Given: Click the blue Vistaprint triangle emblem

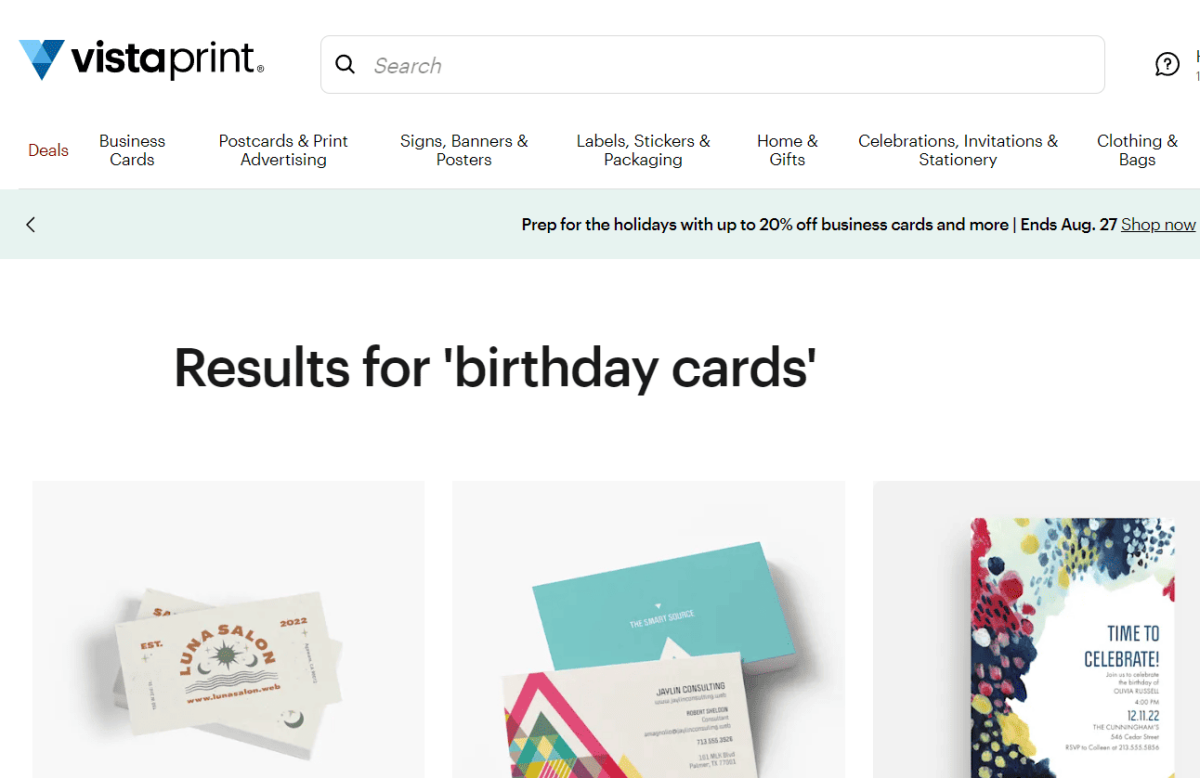Looking at the screenshot, I should point(42,60).
